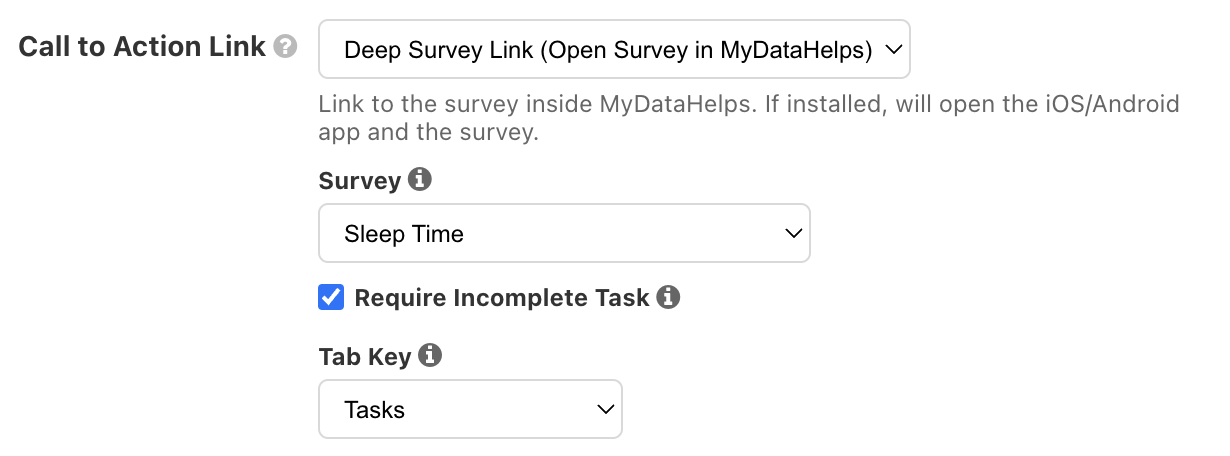This screenshot has width=1230, height=456.
Task: Open the Survey dropdown
Action: [564, 234]
